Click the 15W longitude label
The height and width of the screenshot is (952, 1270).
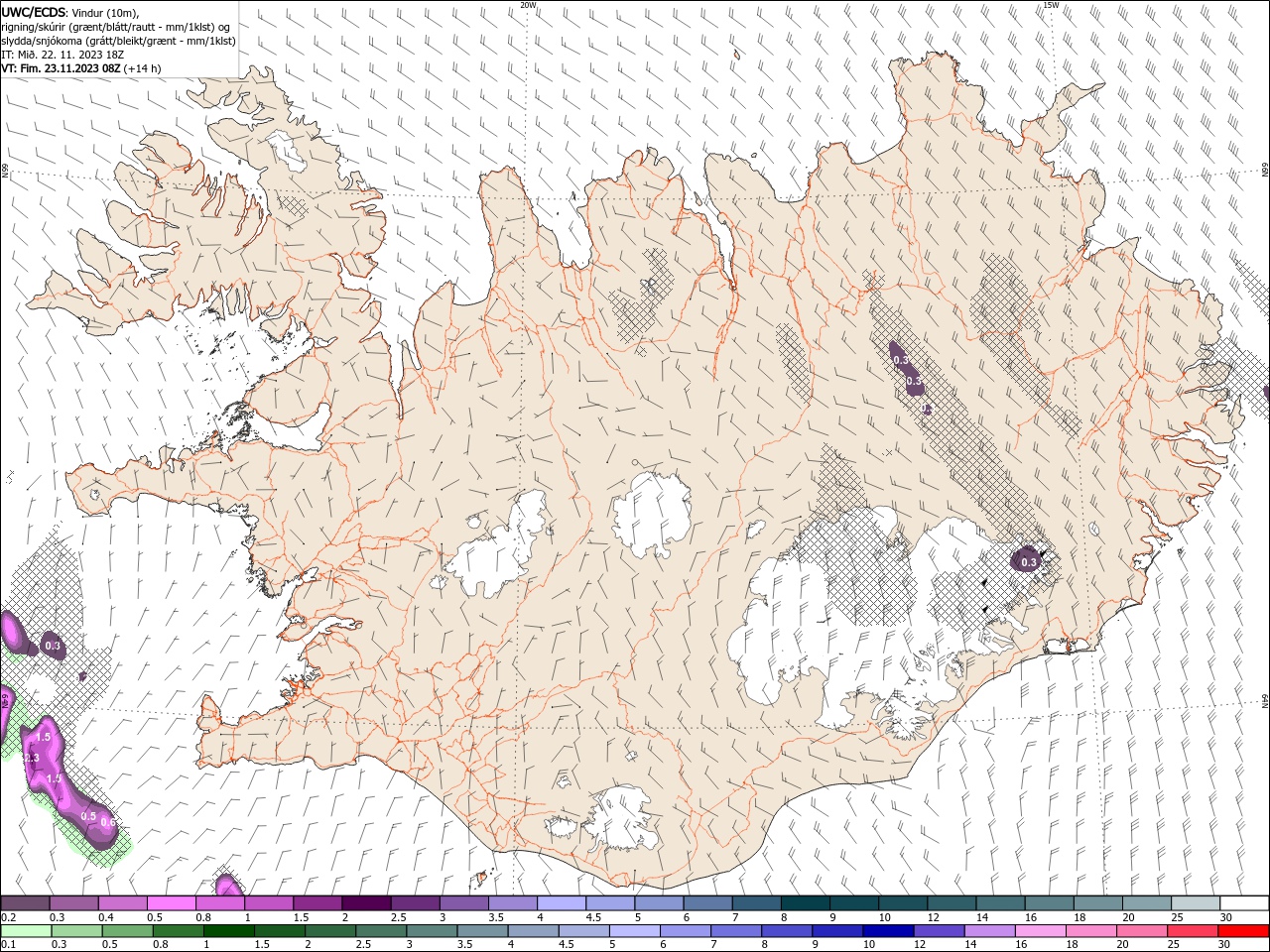pyautogui.click(x=1051, y=5)
